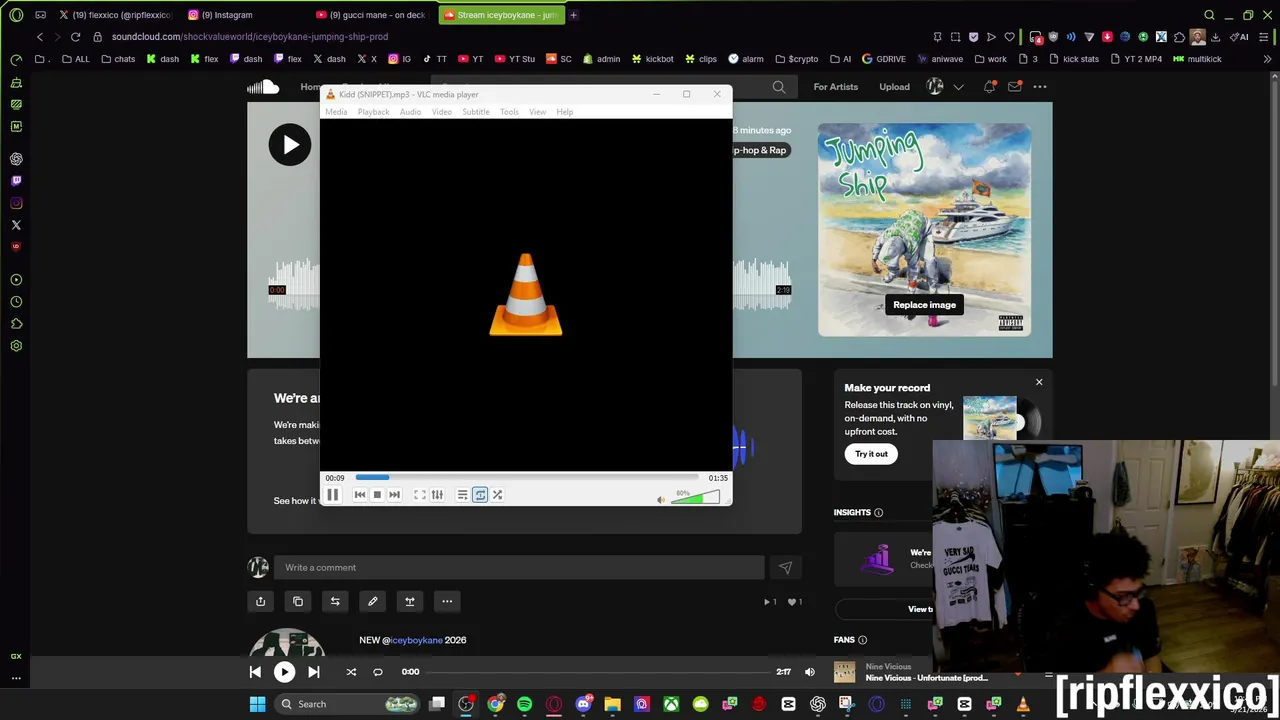Expand SoundCloud profile avatar dropdown

[944, 87]
